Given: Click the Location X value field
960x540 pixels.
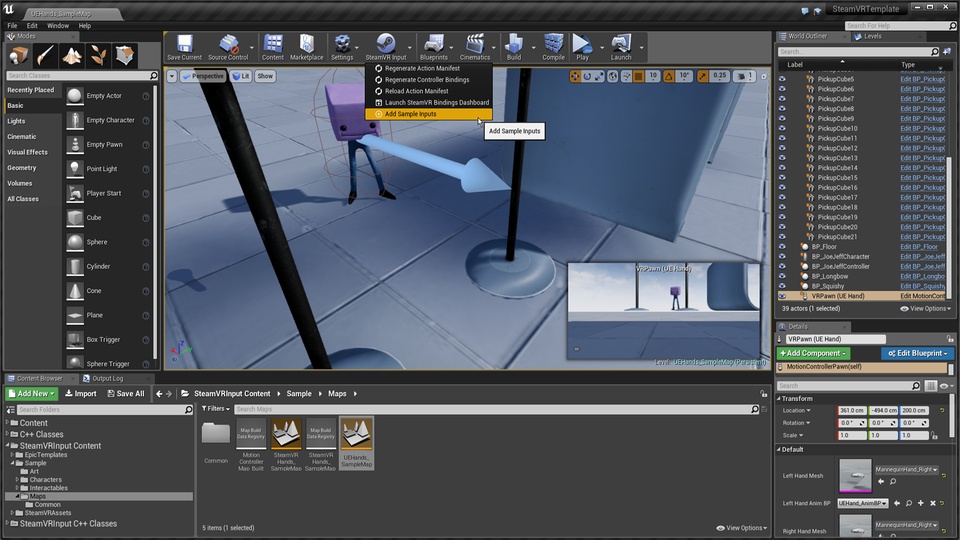Looking at the screenshot, I should point(851,410).
